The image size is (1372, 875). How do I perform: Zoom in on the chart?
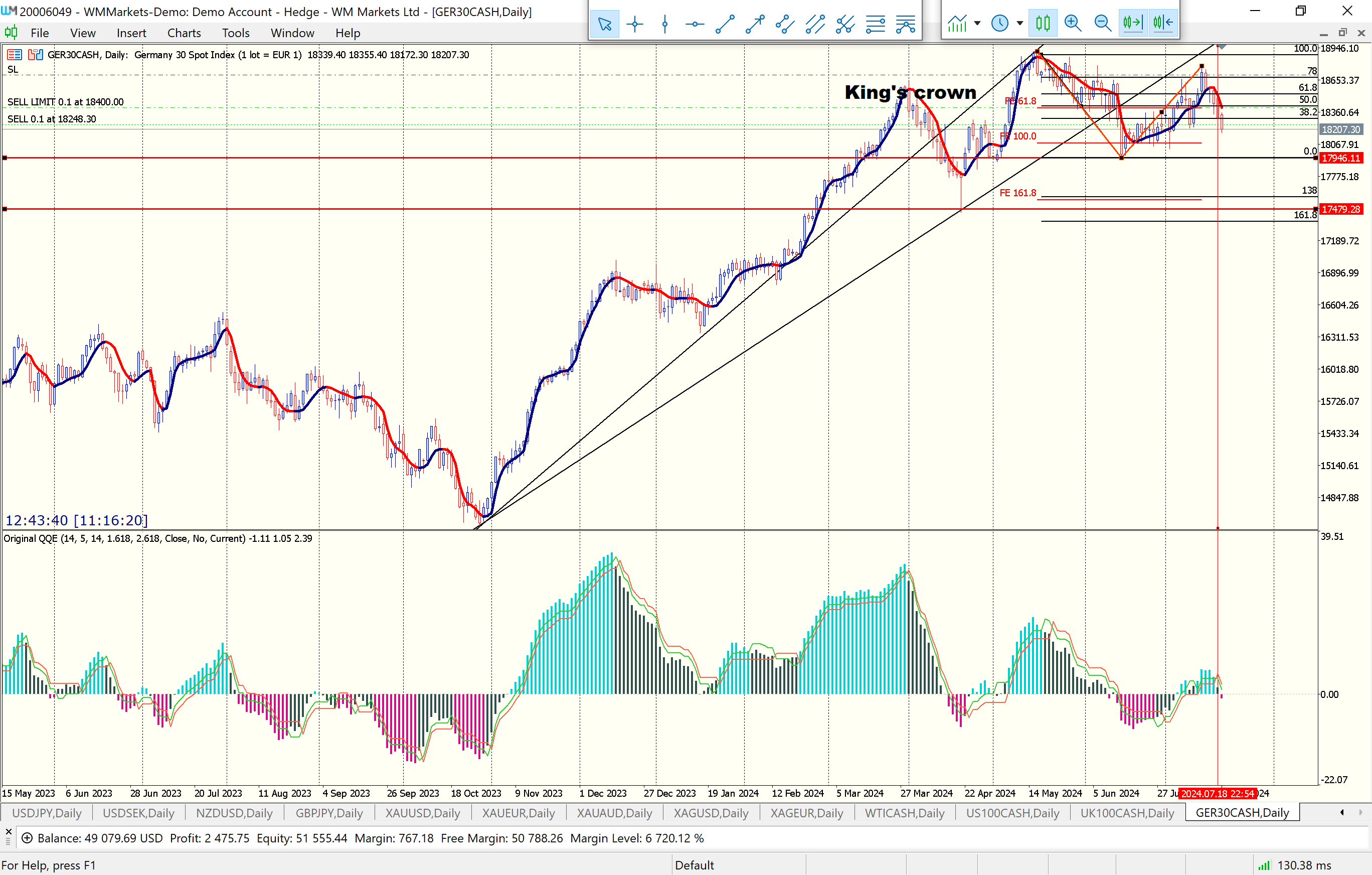click(x=1072, y=23)
